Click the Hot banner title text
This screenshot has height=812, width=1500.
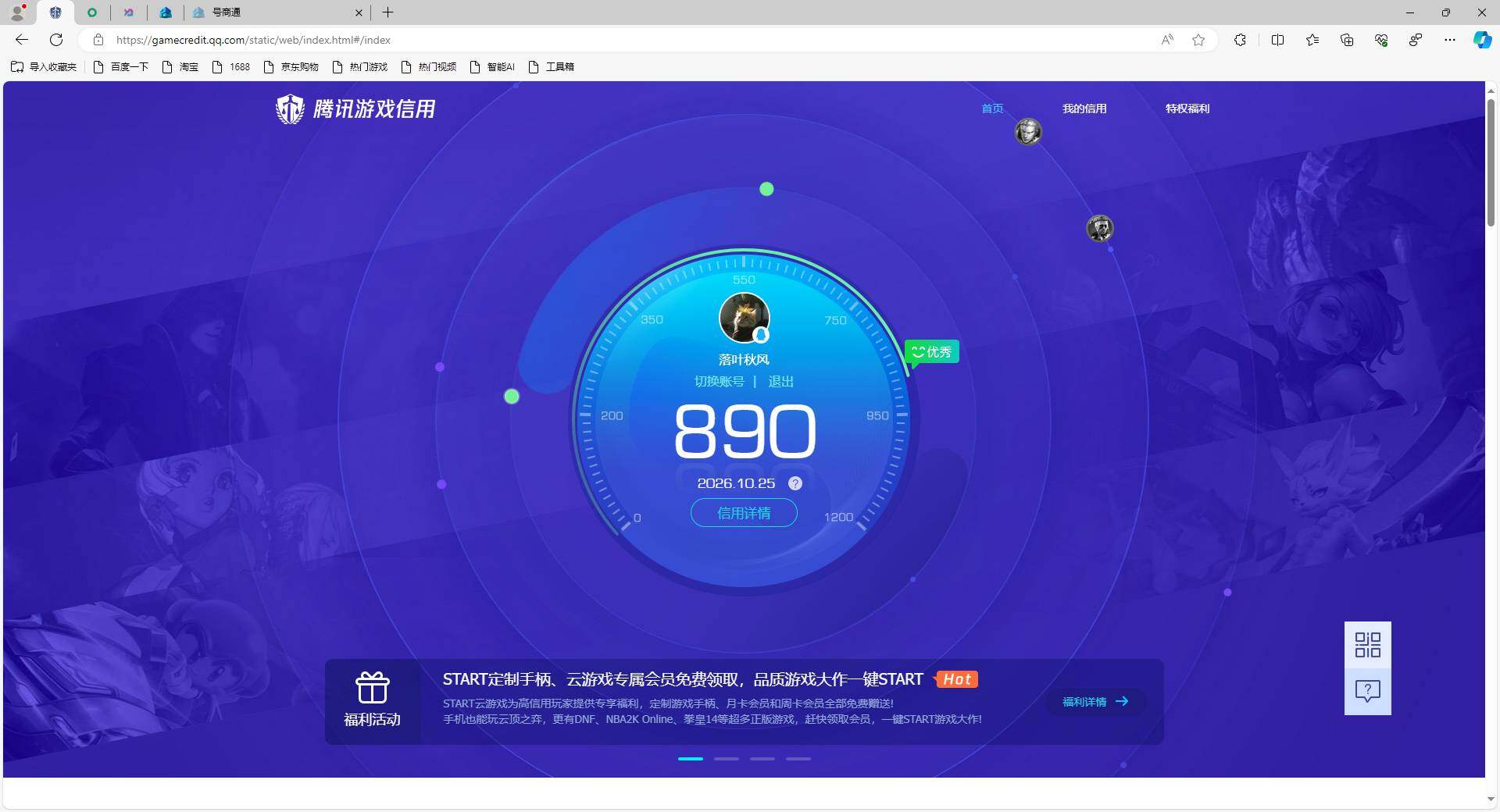pos(683,679)
